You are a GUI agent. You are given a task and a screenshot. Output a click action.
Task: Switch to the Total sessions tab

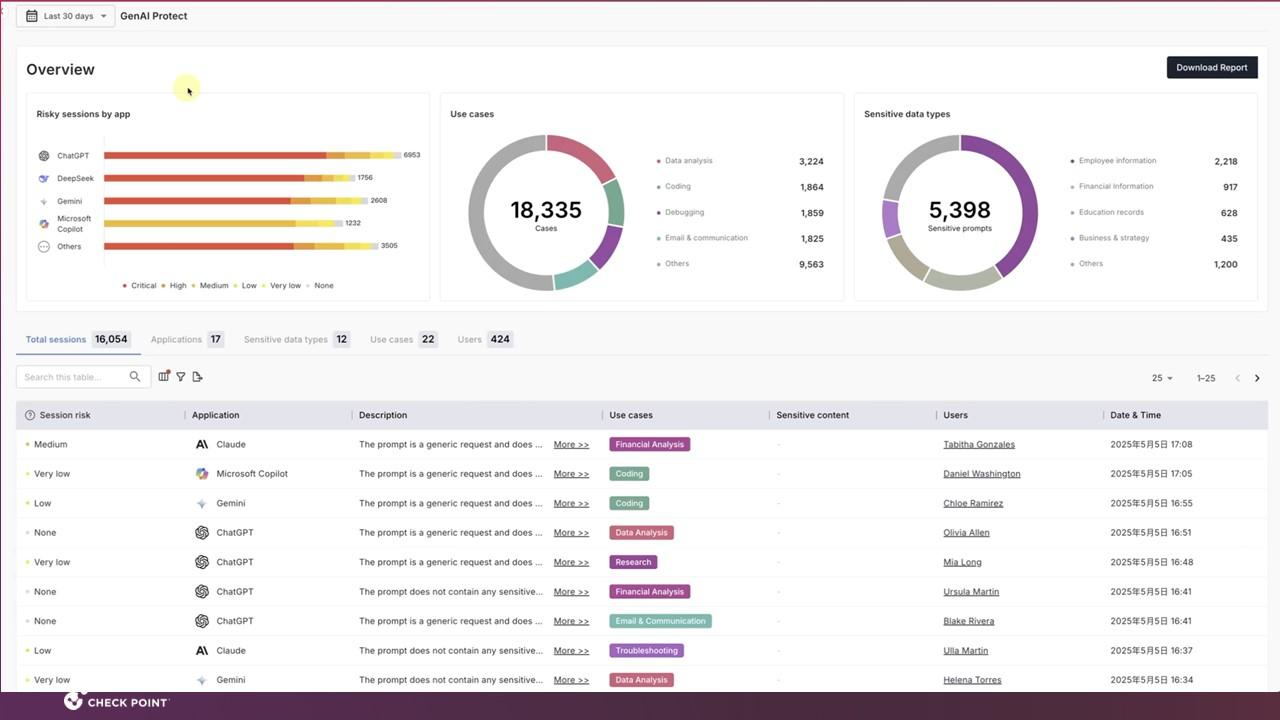(x=78, y=339)
